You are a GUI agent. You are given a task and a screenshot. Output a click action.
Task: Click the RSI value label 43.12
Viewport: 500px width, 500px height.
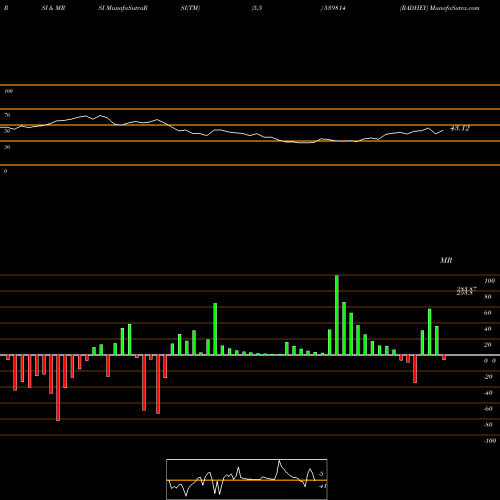pyautogui.click(x=460, y=128)
